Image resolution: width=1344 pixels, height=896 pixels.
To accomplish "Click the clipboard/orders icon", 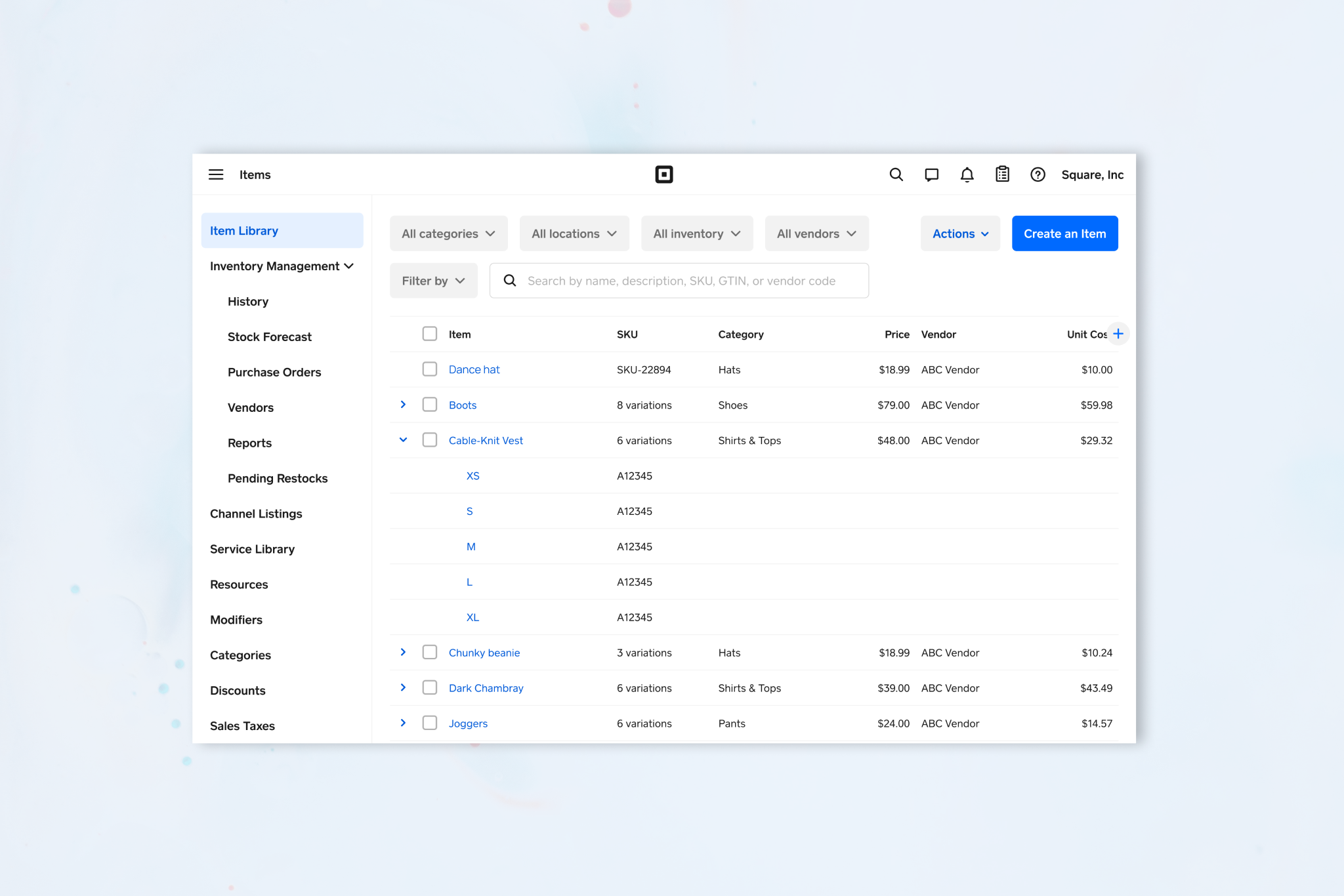I will [x=1003, y=175].
